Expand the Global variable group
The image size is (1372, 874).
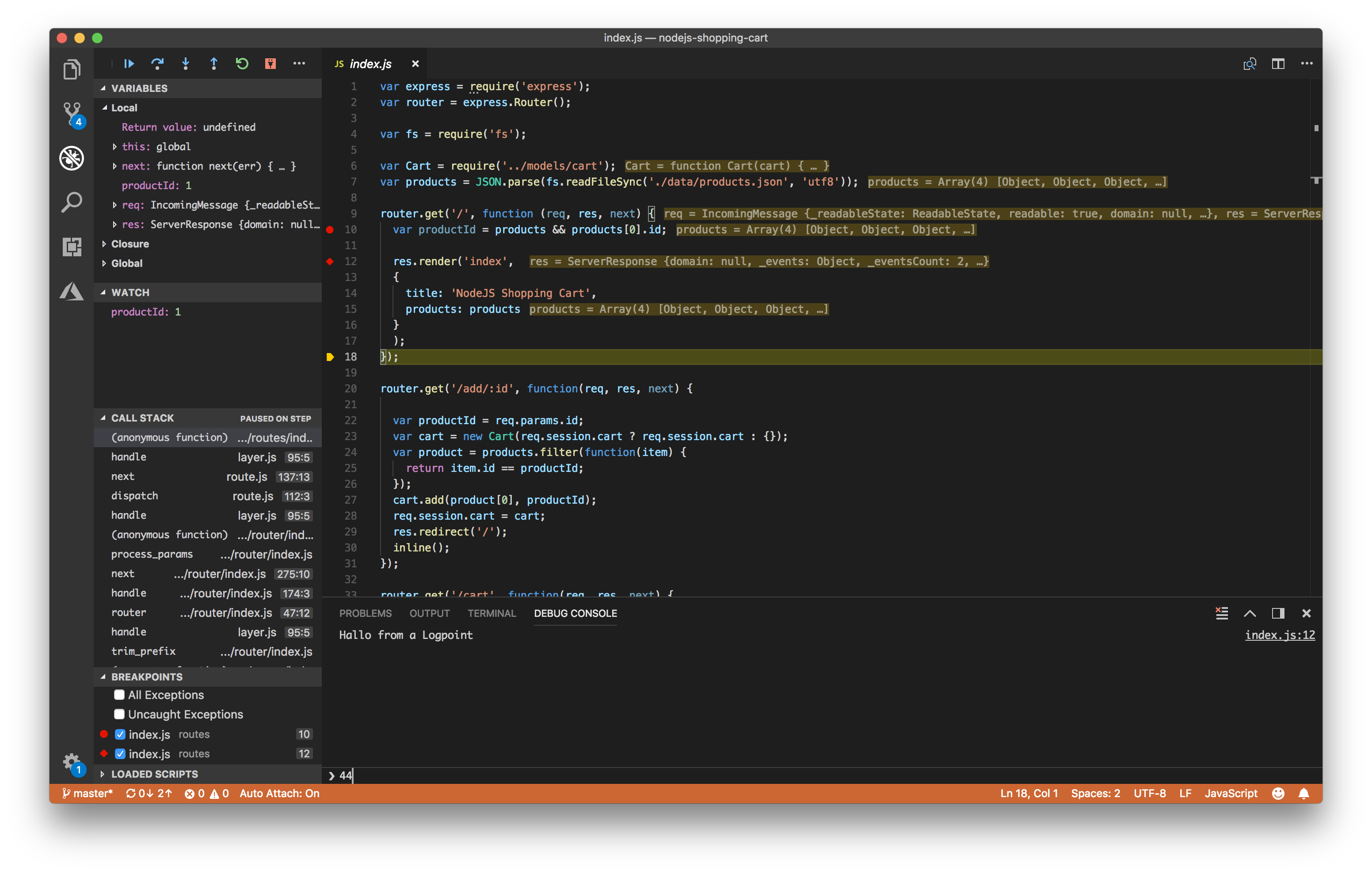click(107, 263)
